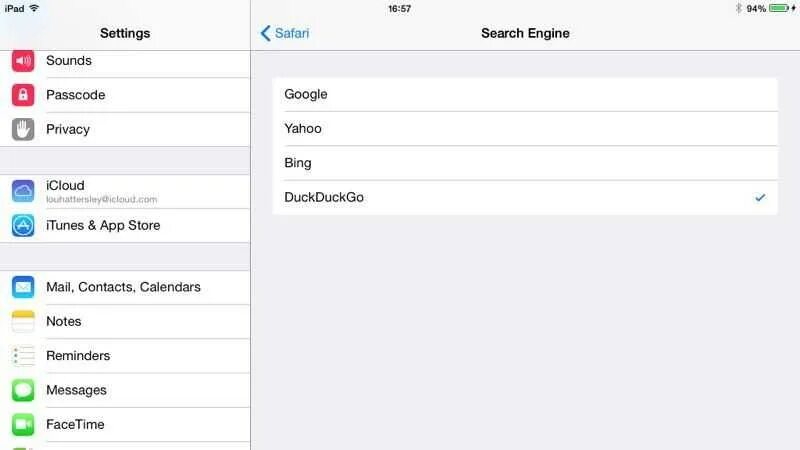The width and height of the screenshot is (800, 450).
Task: Open the Privacy settings row
Action: 68,129
